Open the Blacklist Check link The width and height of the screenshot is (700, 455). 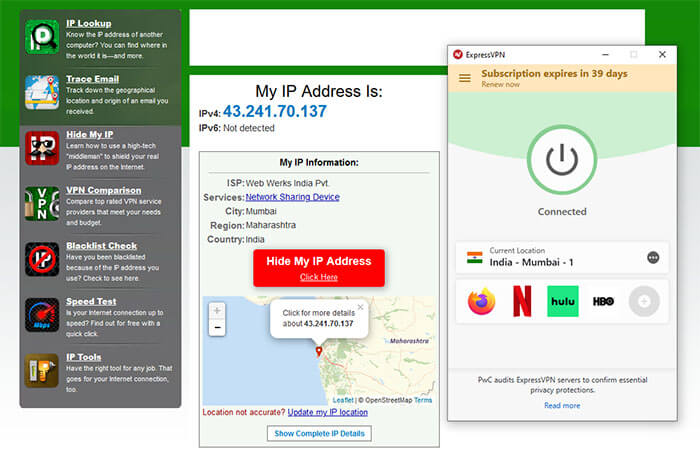click(x=102, y=246)
